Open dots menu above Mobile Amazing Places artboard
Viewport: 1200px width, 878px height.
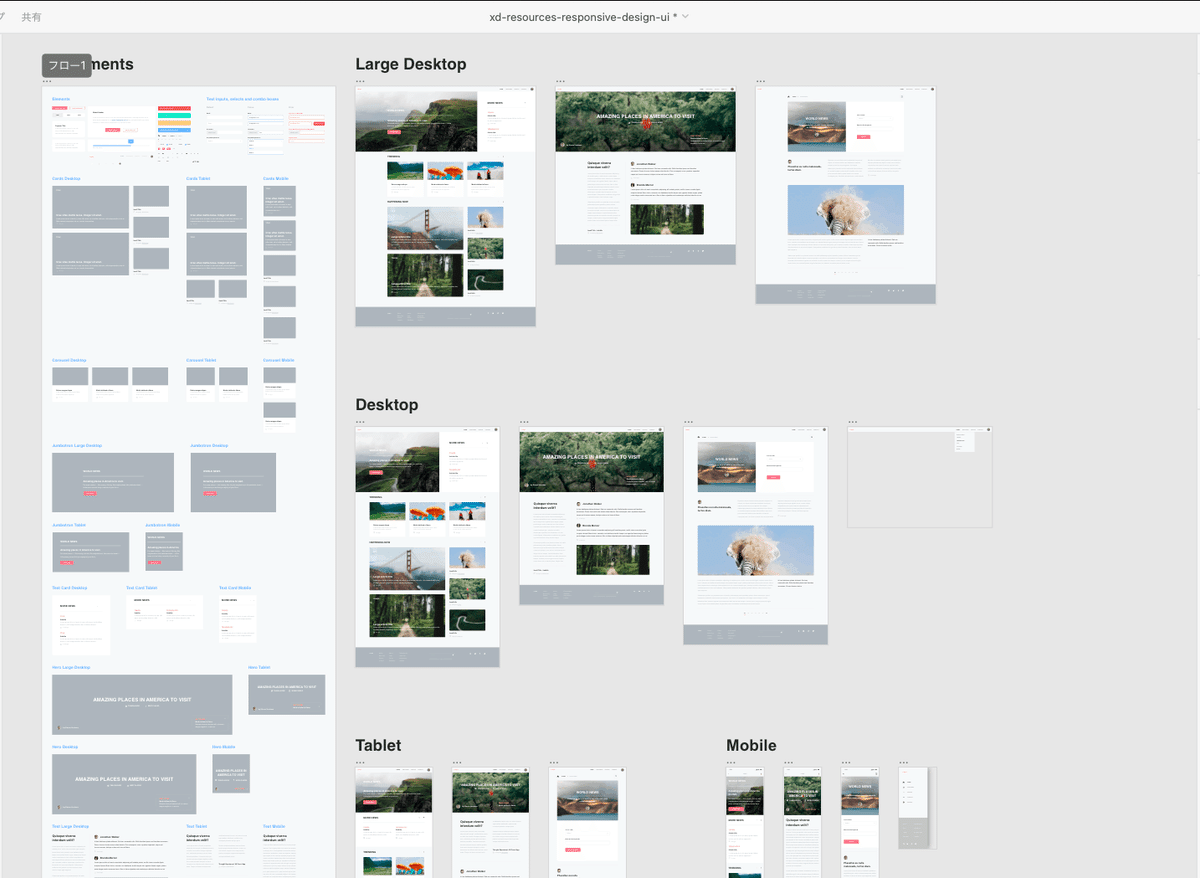788,763
